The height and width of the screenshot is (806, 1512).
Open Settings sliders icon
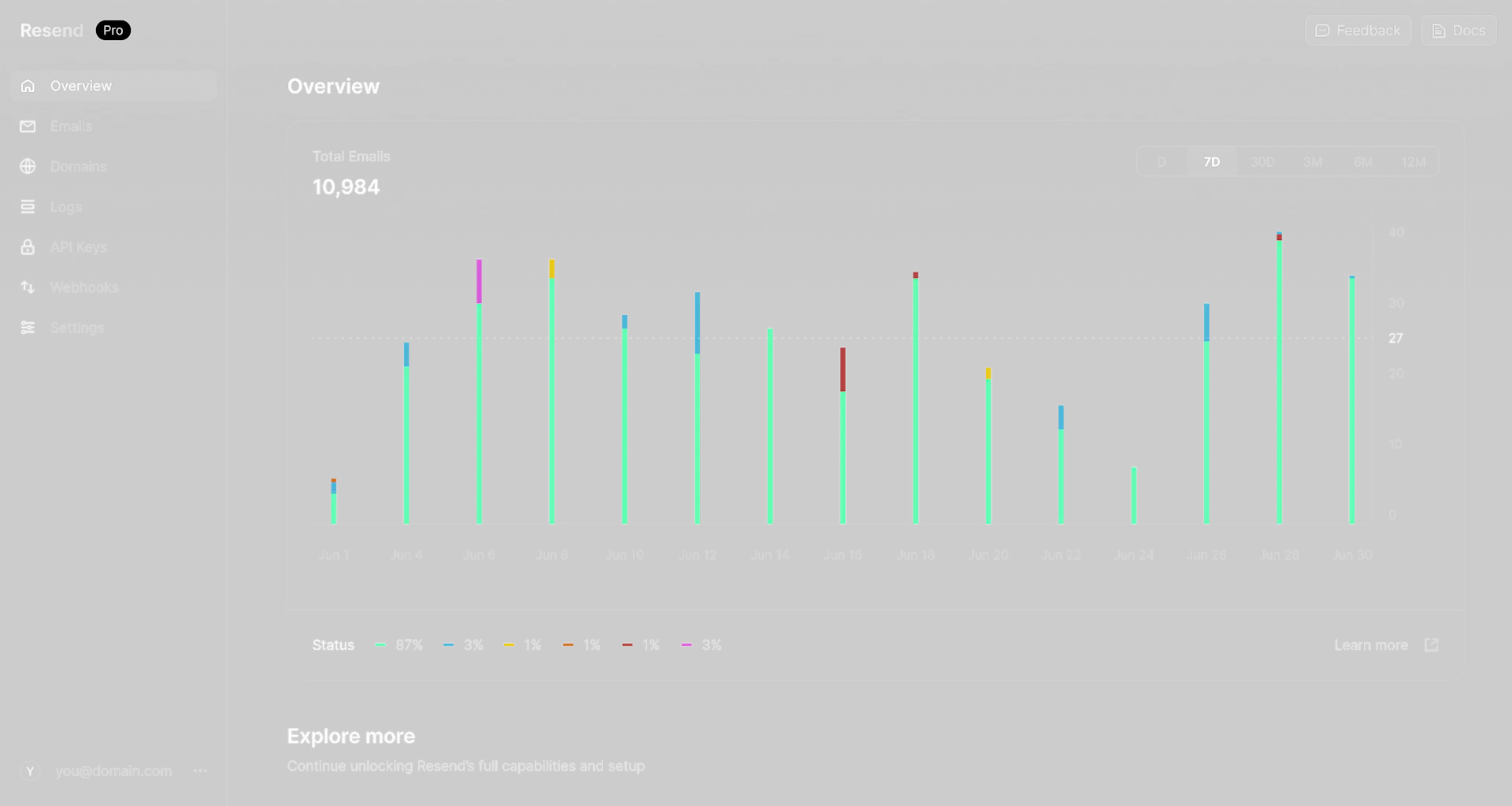(x=28, y=327)
